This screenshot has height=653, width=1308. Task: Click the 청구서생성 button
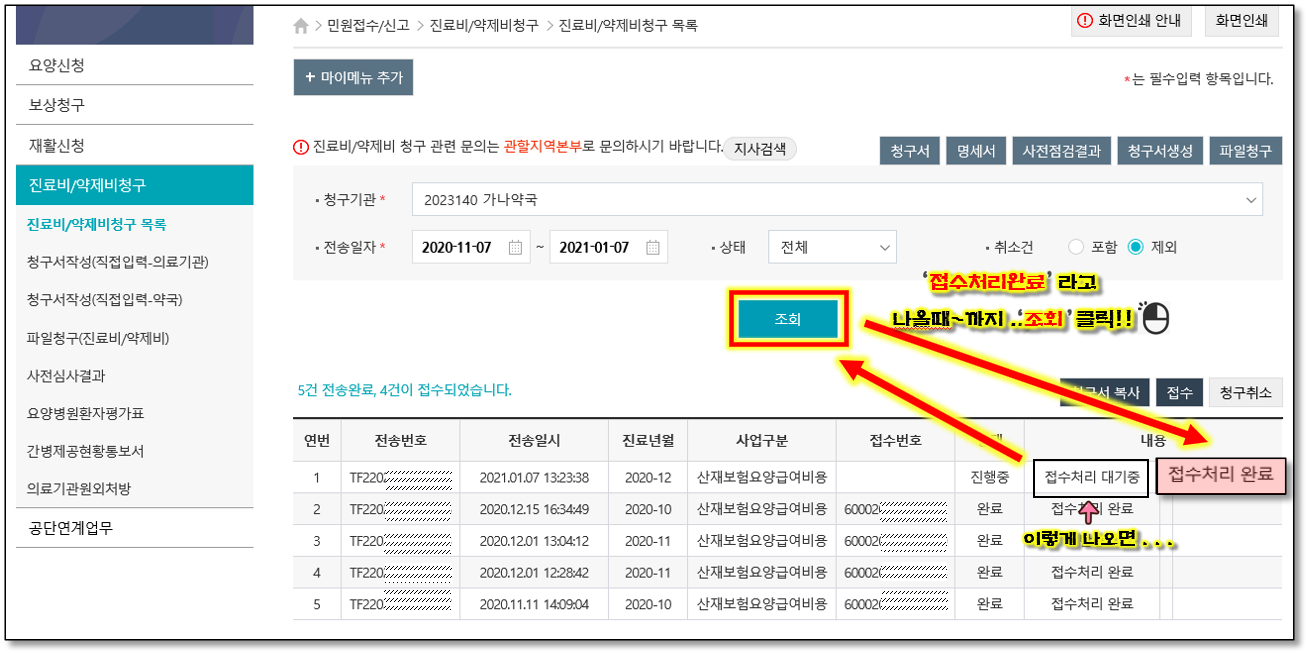[1160, 151]
